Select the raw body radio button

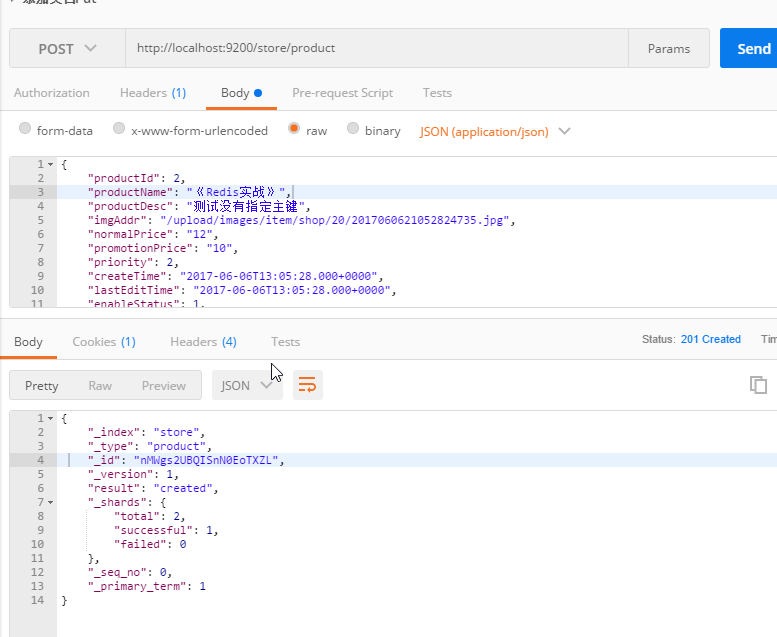pos(294,129)
